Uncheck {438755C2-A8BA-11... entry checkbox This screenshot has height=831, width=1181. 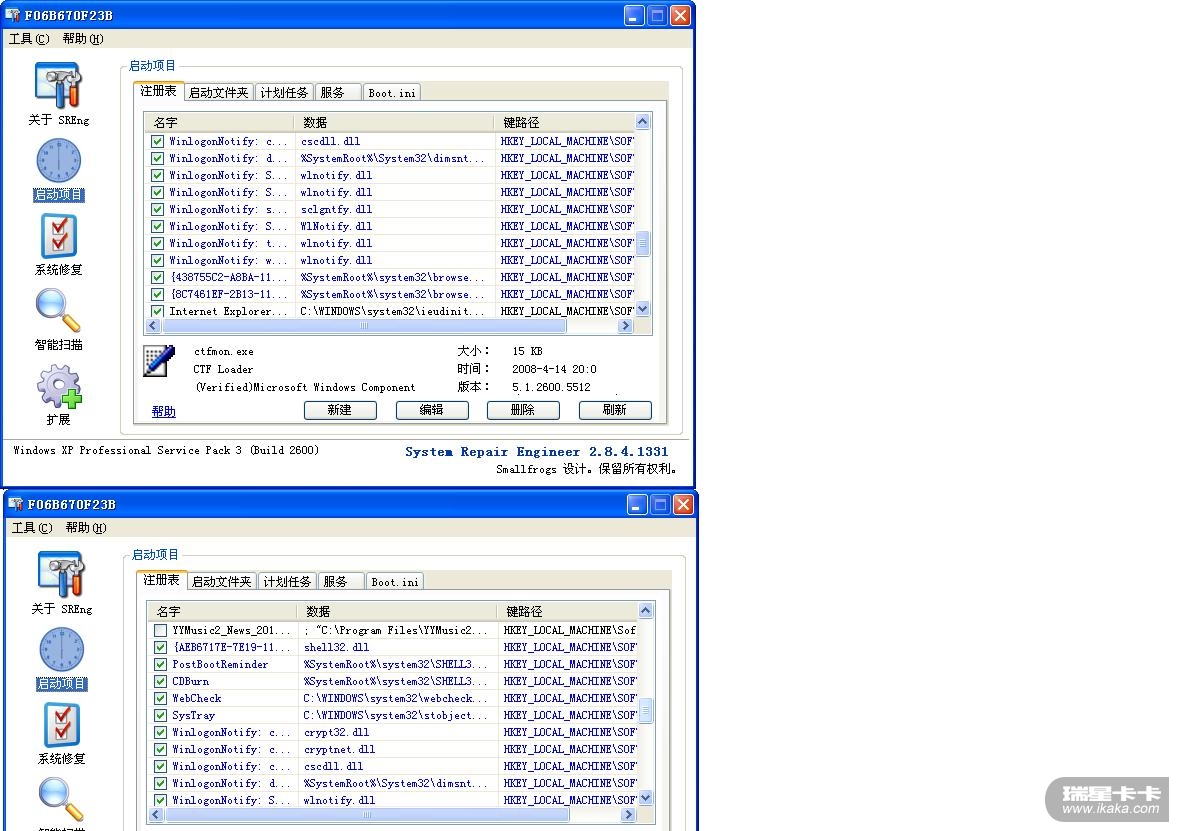pos(157,277)
